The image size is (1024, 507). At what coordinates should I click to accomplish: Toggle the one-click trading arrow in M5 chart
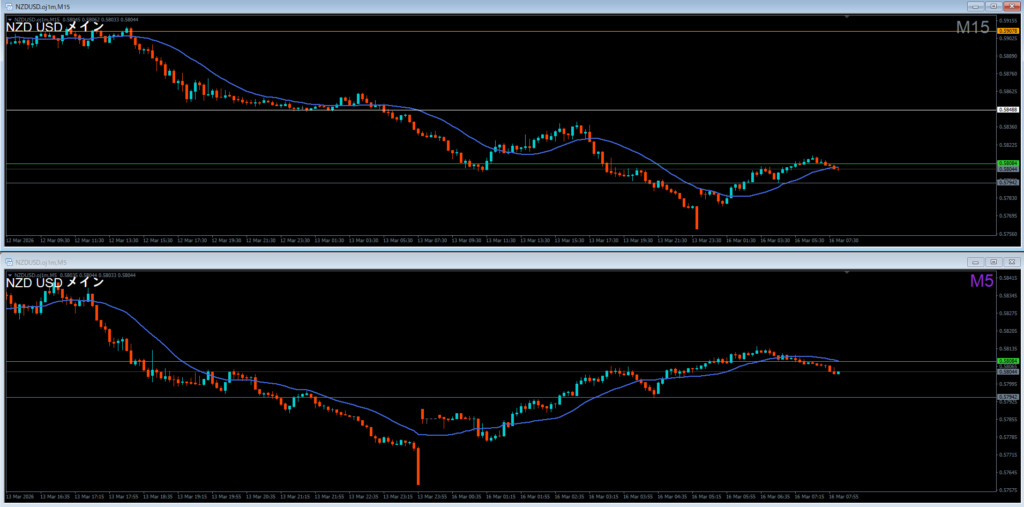[x=9, y=273]
